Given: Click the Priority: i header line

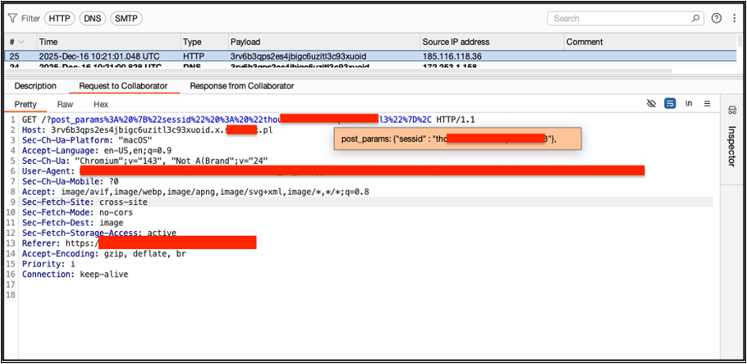Looking at the screenshot, I should pyautogui.click(x=49, y=264).
